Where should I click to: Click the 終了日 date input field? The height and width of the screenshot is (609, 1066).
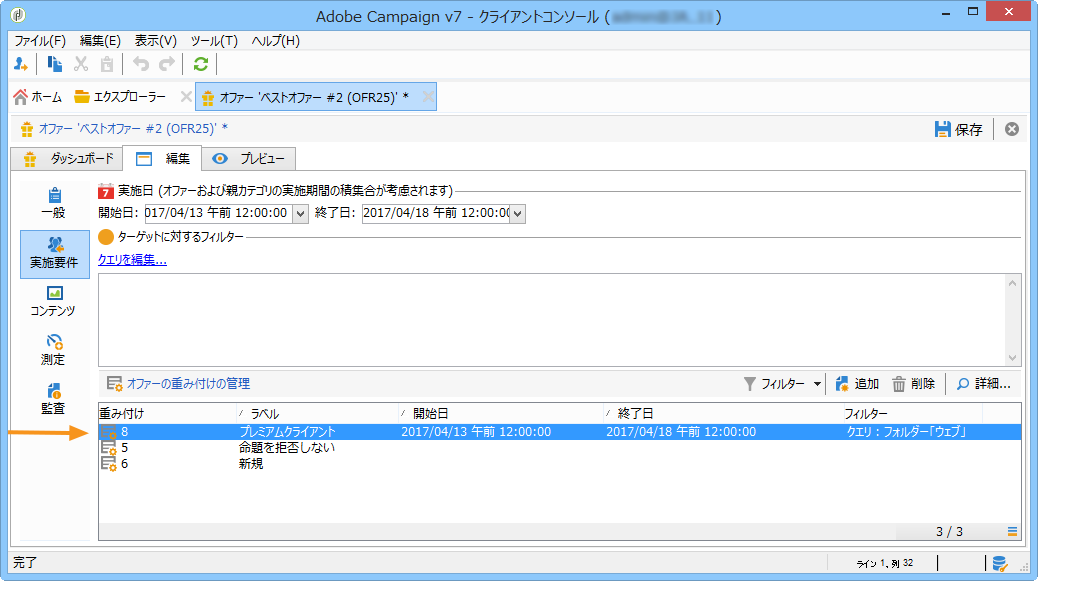point(436,213)
